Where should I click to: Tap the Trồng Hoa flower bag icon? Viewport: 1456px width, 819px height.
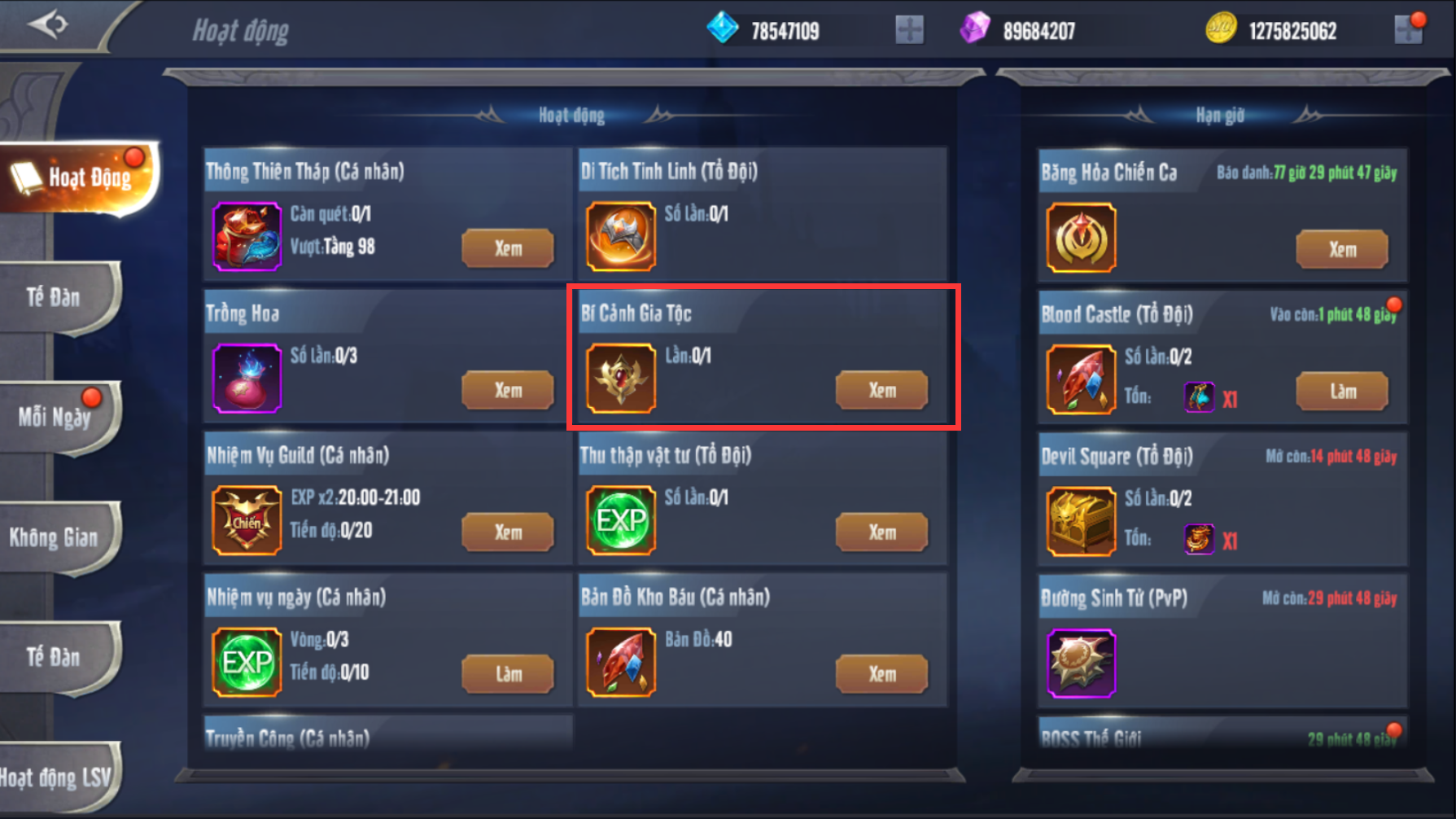(247, 379)
